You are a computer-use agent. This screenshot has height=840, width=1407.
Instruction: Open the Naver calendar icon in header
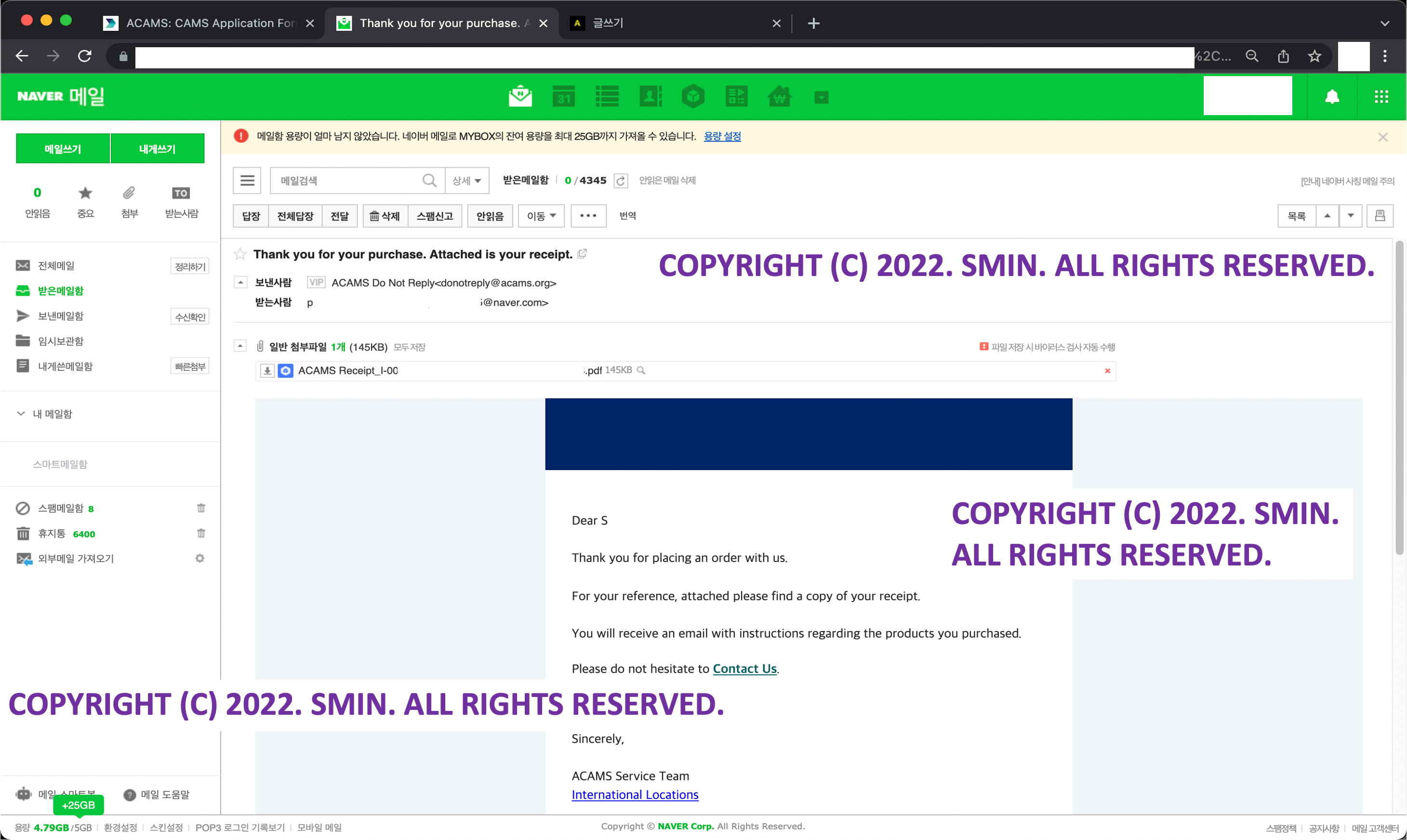tap(563, 97)
